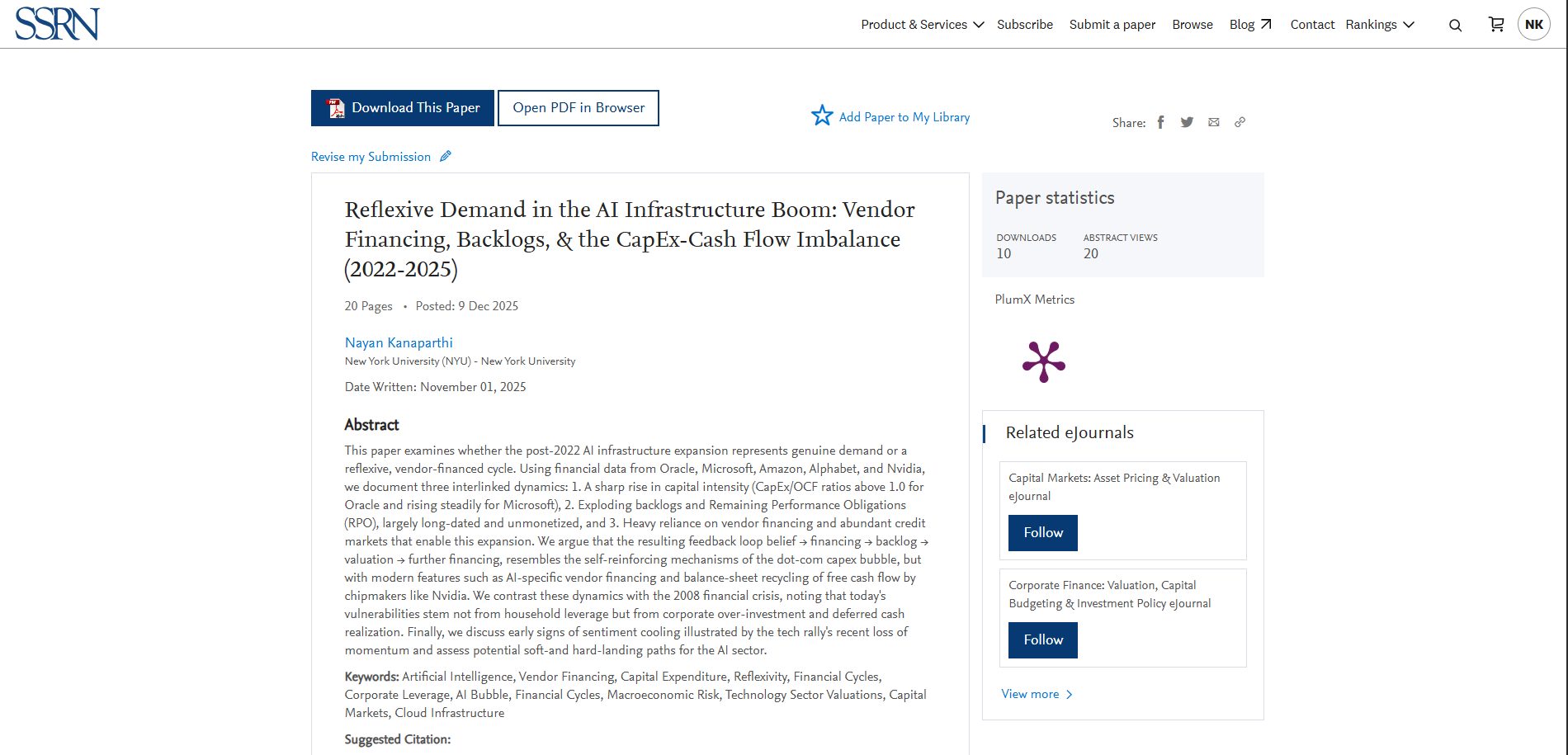Copy the paper link icon
The image size is (1568, 755).
coord(1240,122)
